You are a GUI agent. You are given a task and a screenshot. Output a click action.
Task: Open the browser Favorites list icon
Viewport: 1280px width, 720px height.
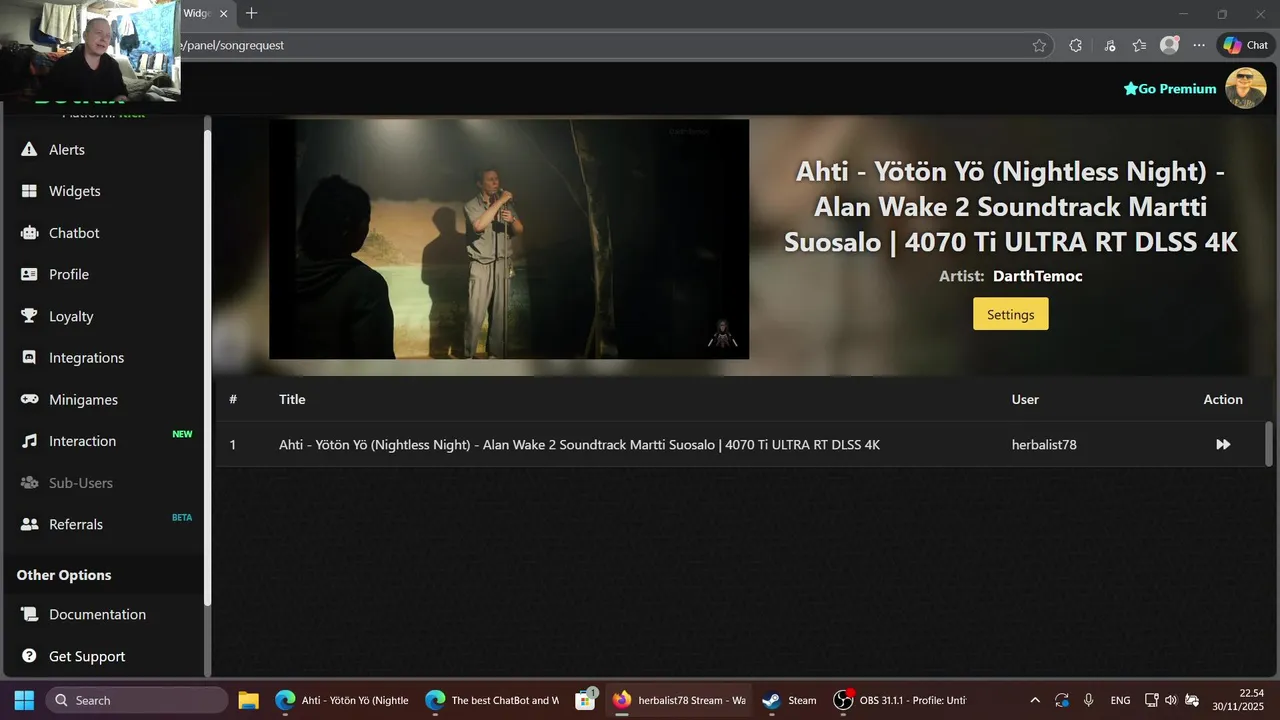coord(1139,45)
